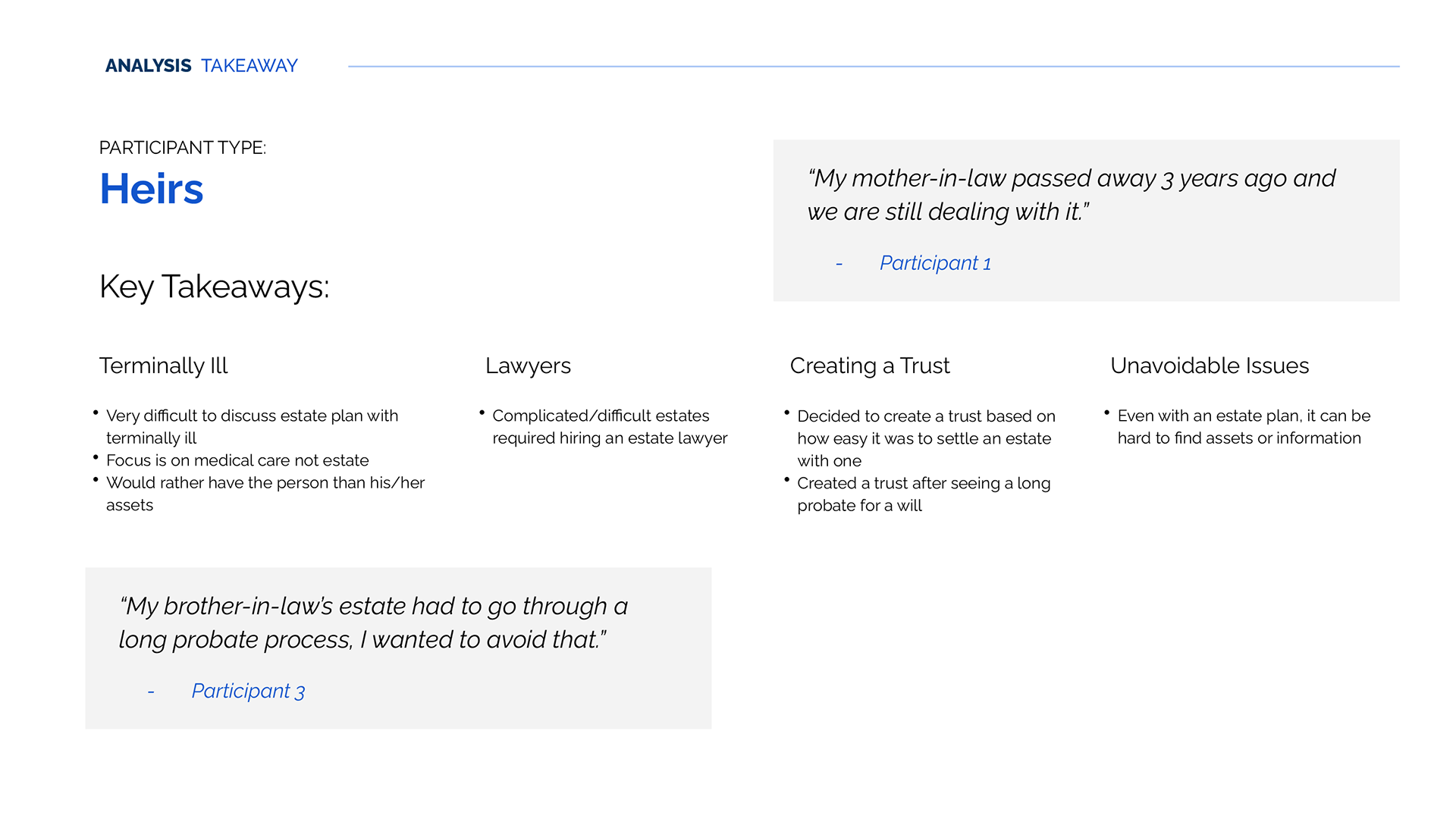Click the bullet about hiring an estate lawyer
This screenshot has height=819, width=1456.
click(x=610, y=427)
